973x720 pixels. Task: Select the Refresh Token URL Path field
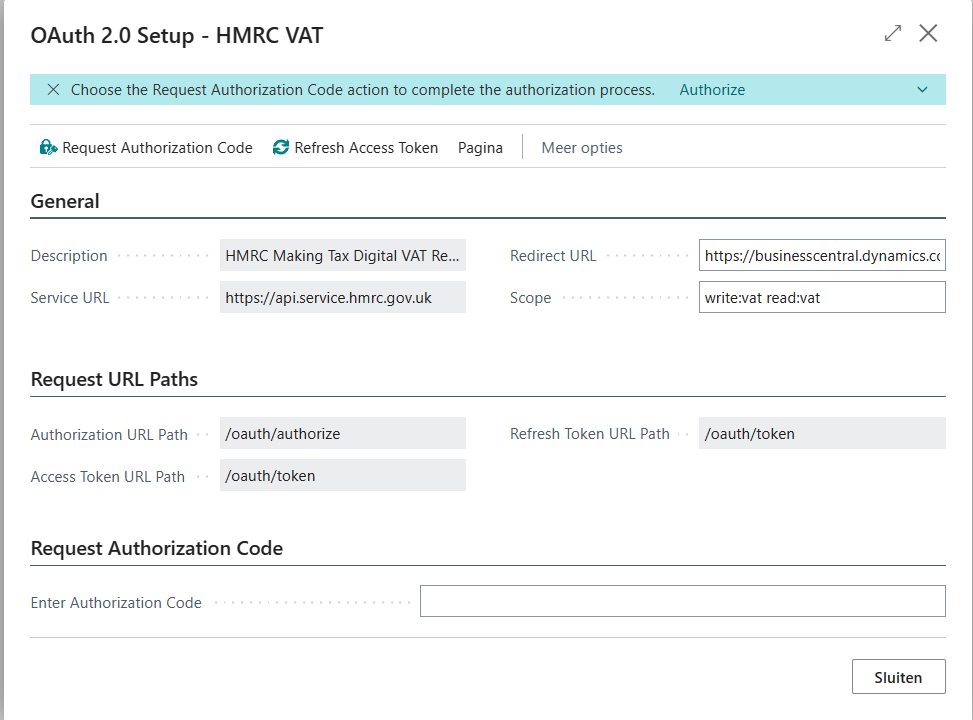pos(822,433)
